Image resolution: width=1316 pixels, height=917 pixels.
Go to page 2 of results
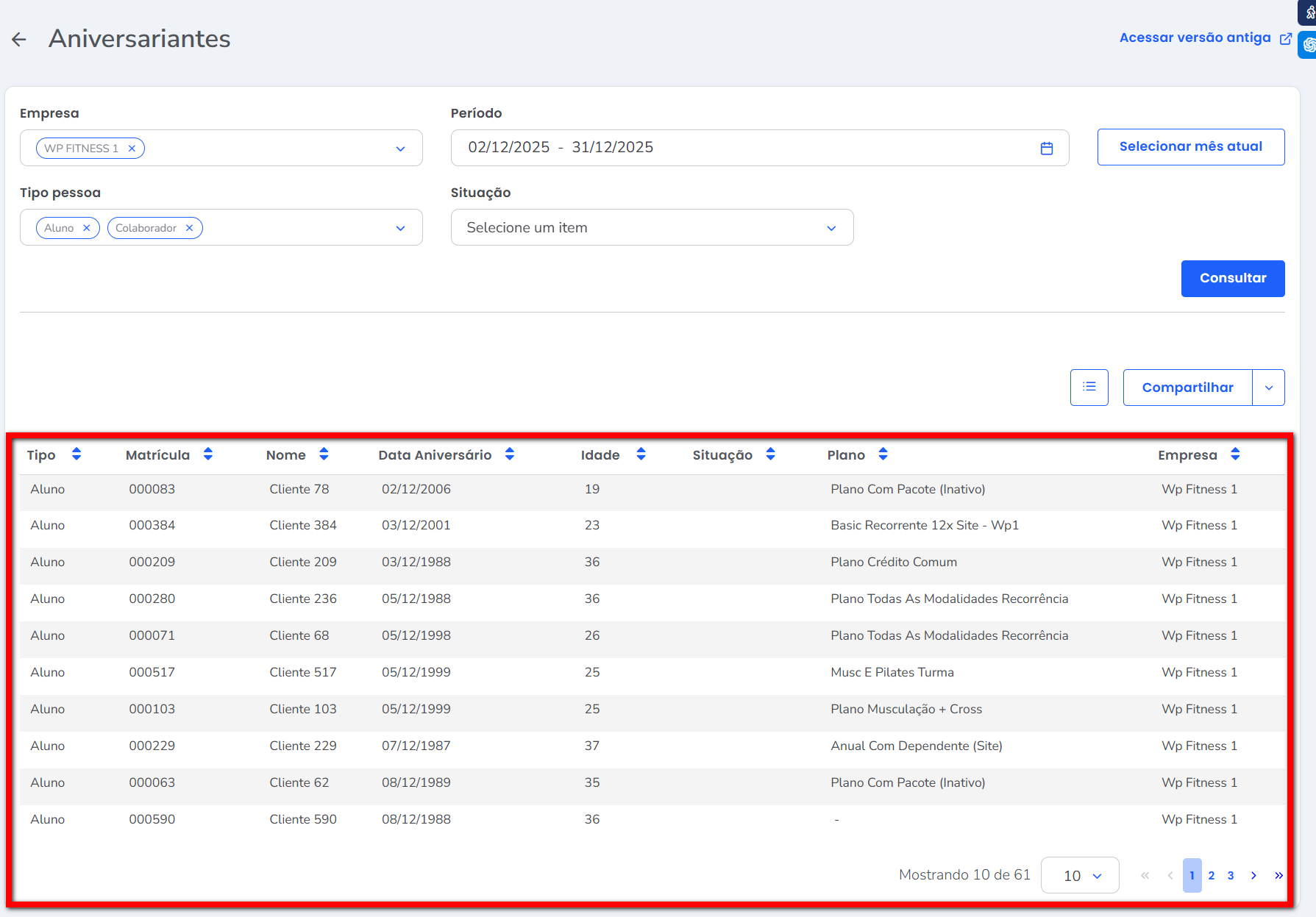pos(1211,875)
